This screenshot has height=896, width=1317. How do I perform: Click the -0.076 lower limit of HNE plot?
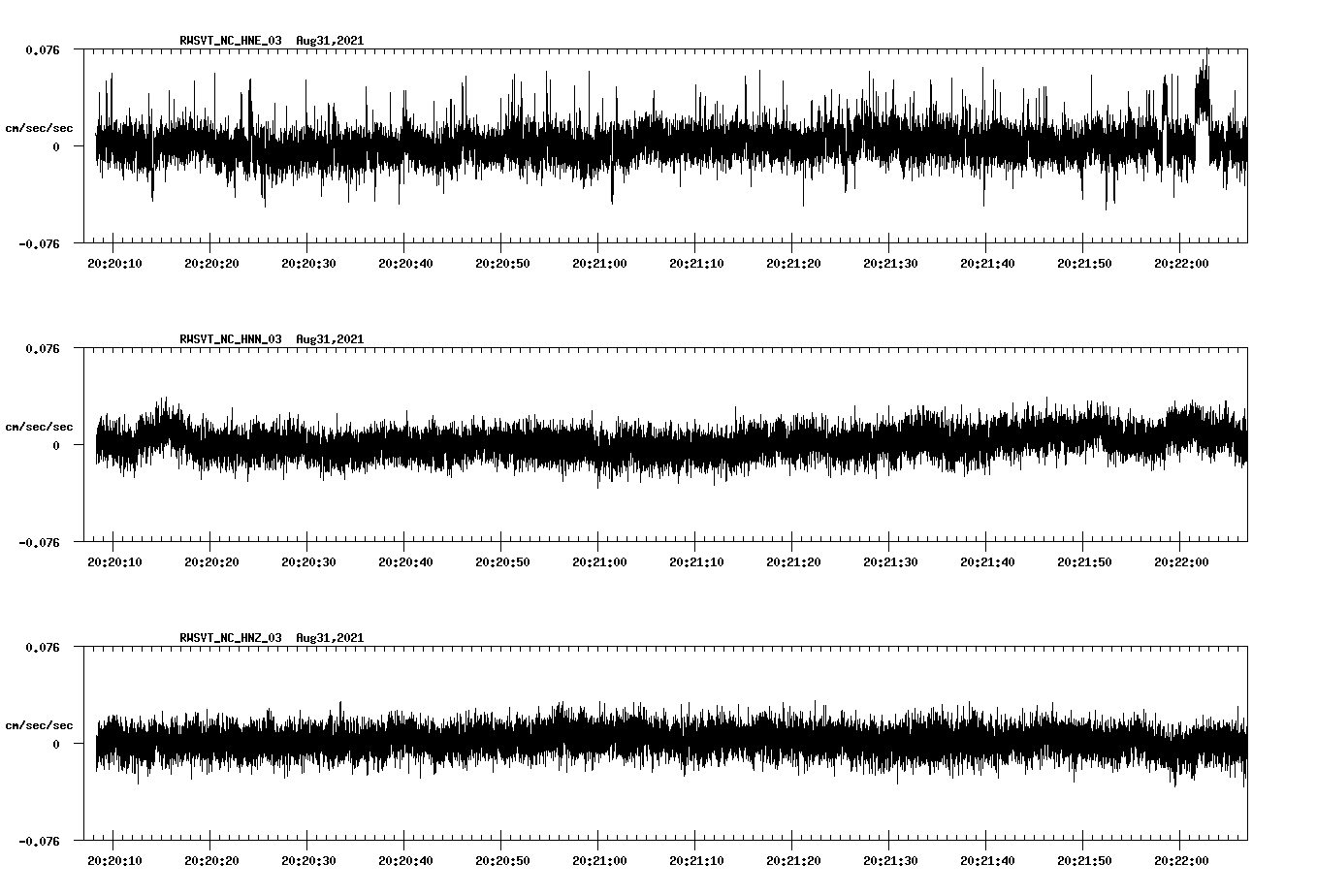click(39, 243)
